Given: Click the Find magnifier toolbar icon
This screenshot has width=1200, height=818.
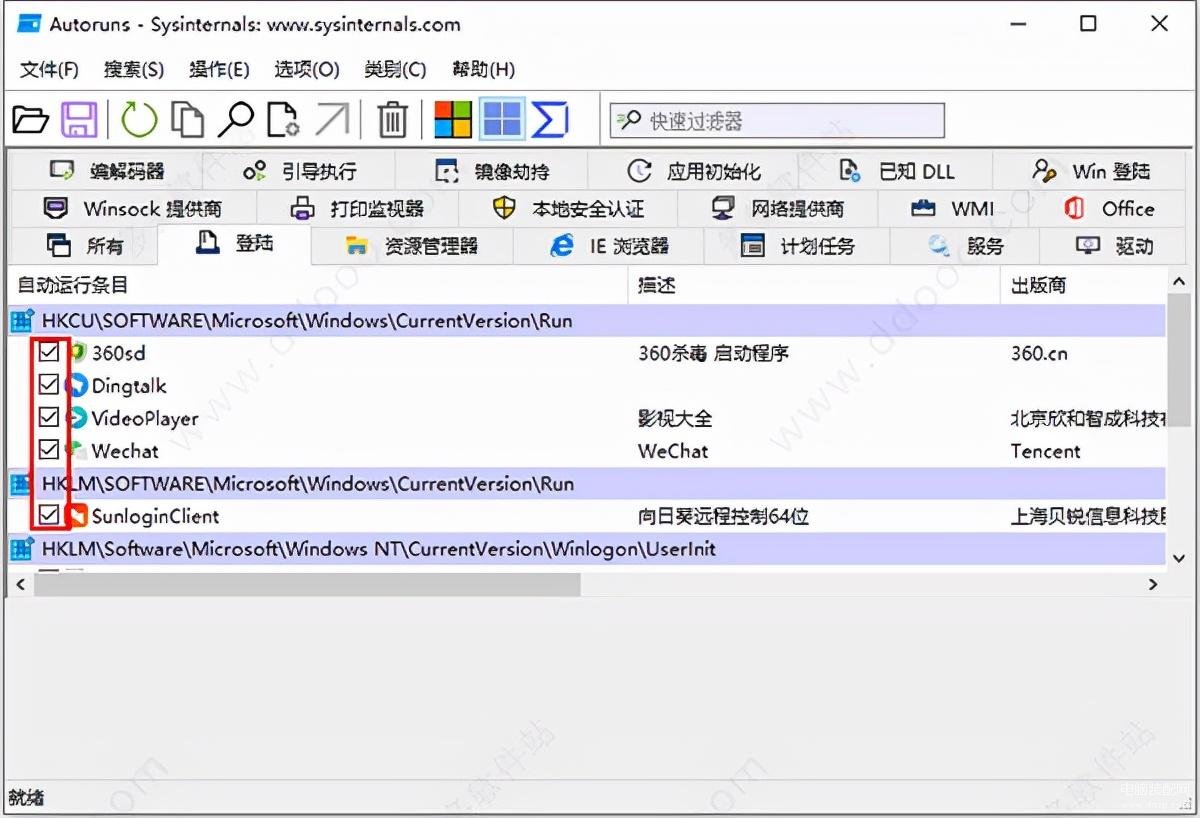Looking at the screenshot, I should coord(236,121).
